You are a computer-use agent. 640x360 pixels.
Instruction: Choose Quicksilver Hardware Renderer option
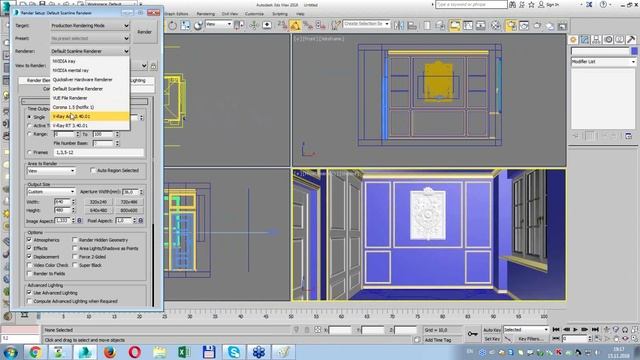tap(90, 80)
